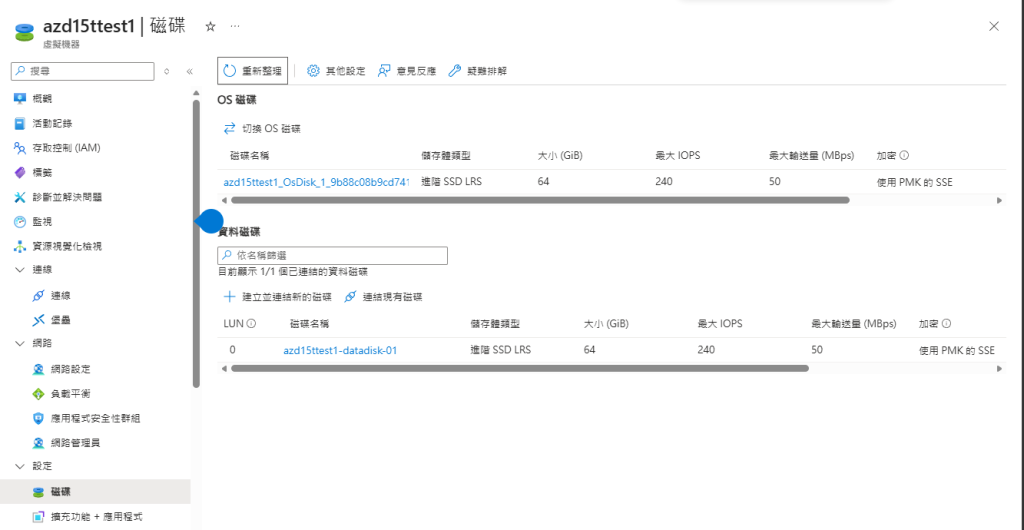
Task: Open the azd15ttest1-datadisk-01 link
Action: (340, 351)
